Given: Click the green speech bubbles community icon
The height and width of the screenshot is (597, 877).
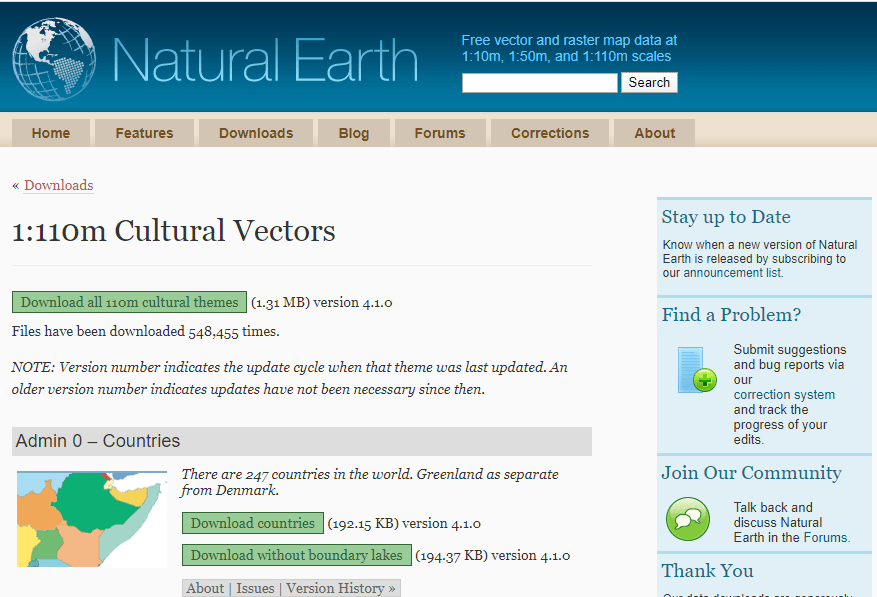Looking at the screenshot, I should 688,519.
